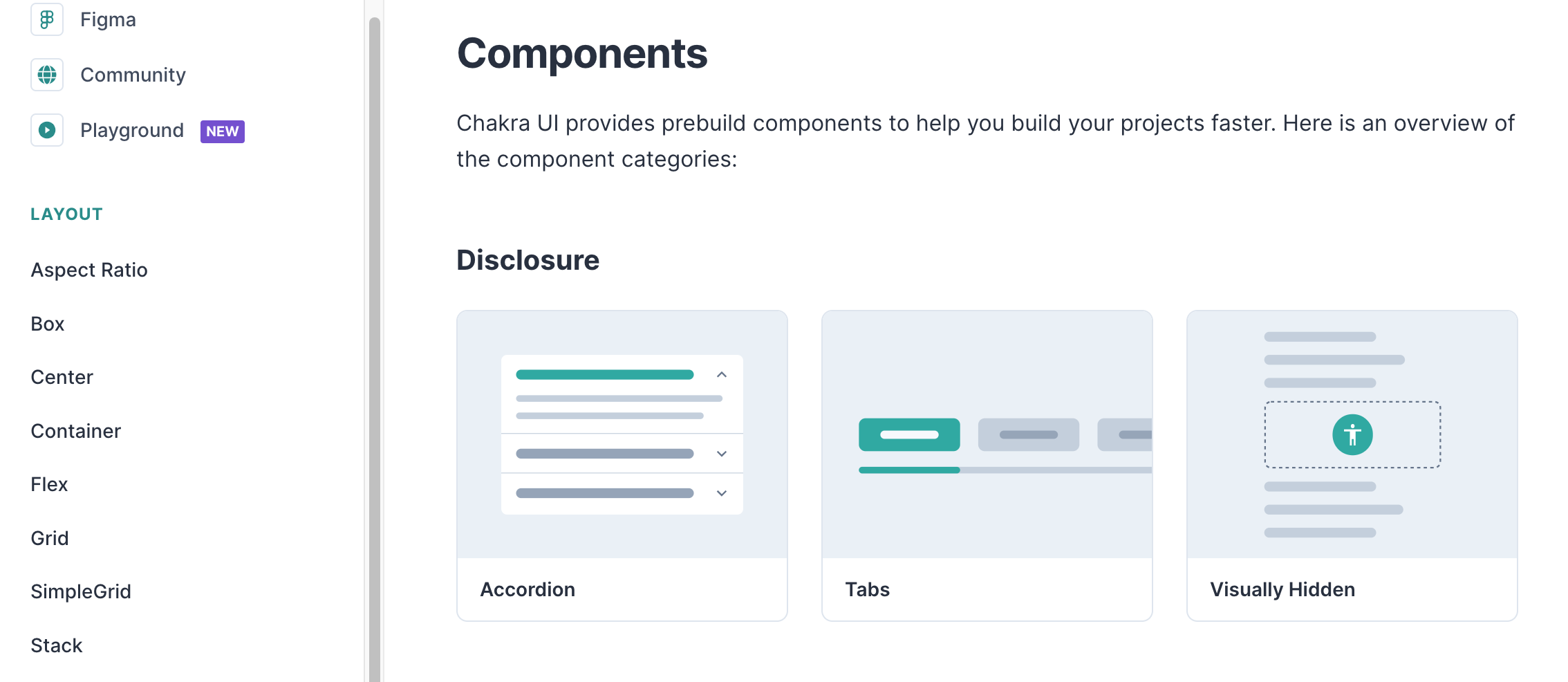1568x682 pixels.
Task: Click the Community globe icon
Action: (47, 75)
